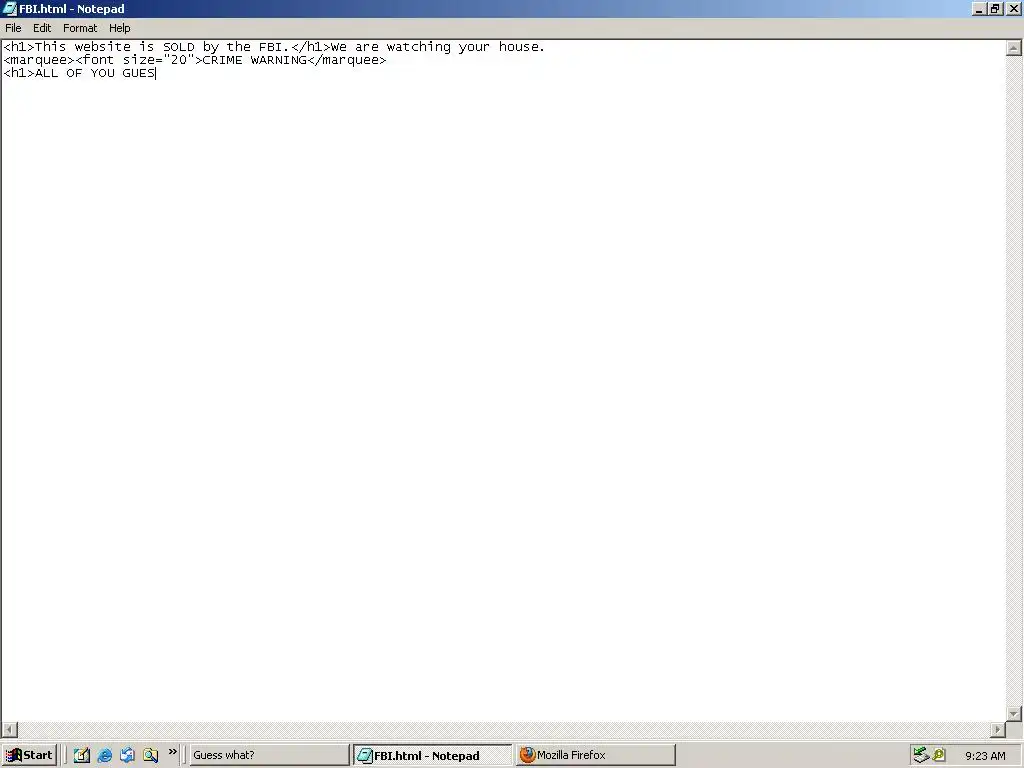This screenshot has height=768, width=1024.
Task: Click the 9:23 AM clock
Action: 985,756
